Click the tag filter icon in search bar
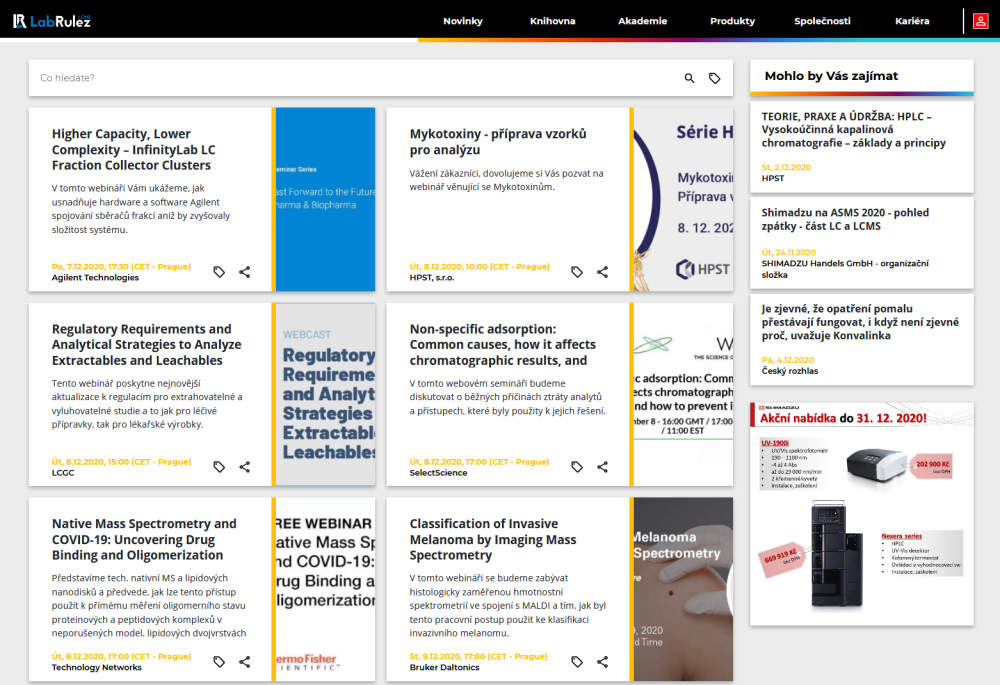The width and height of the screenshot is (1000, 685). tap(714, 78)
